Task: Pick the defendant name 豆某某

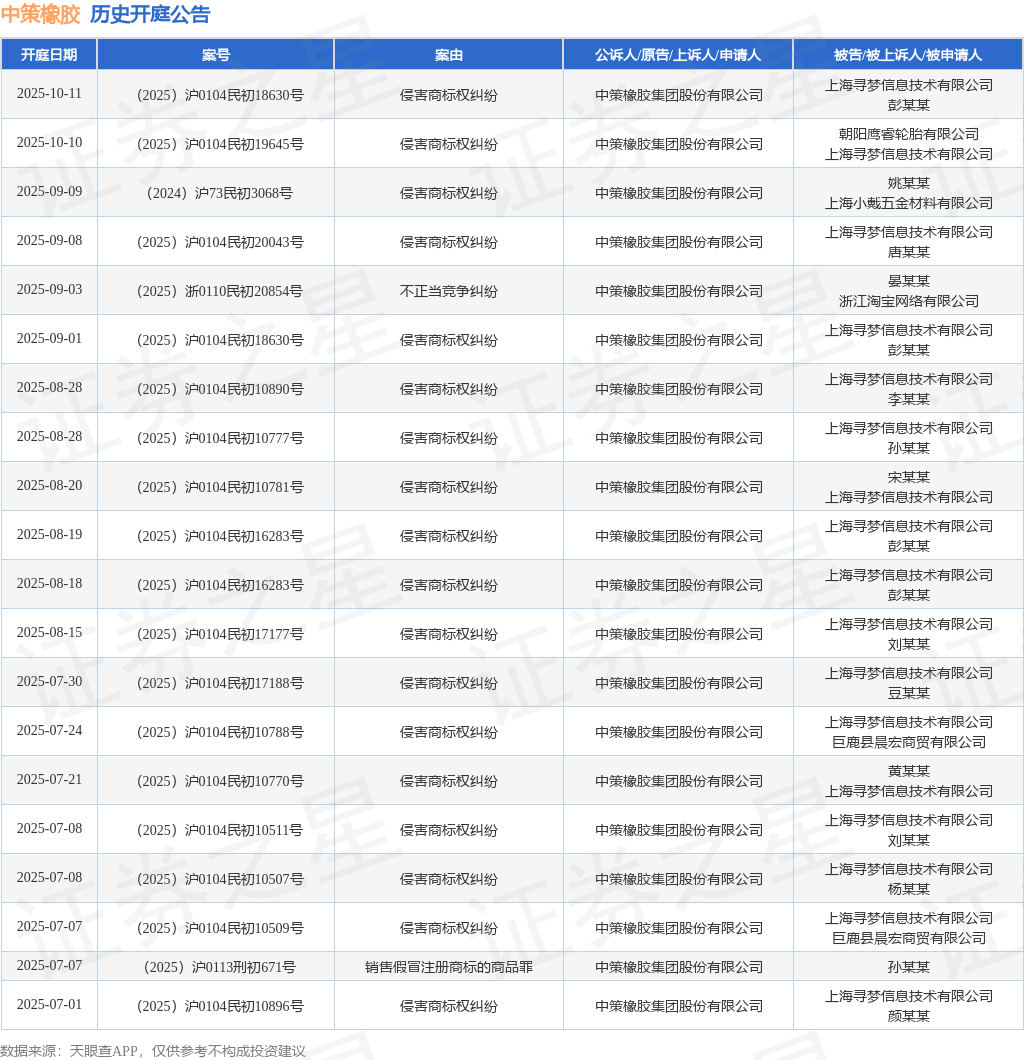Action: pyautogui.click(x=908, y=694)
